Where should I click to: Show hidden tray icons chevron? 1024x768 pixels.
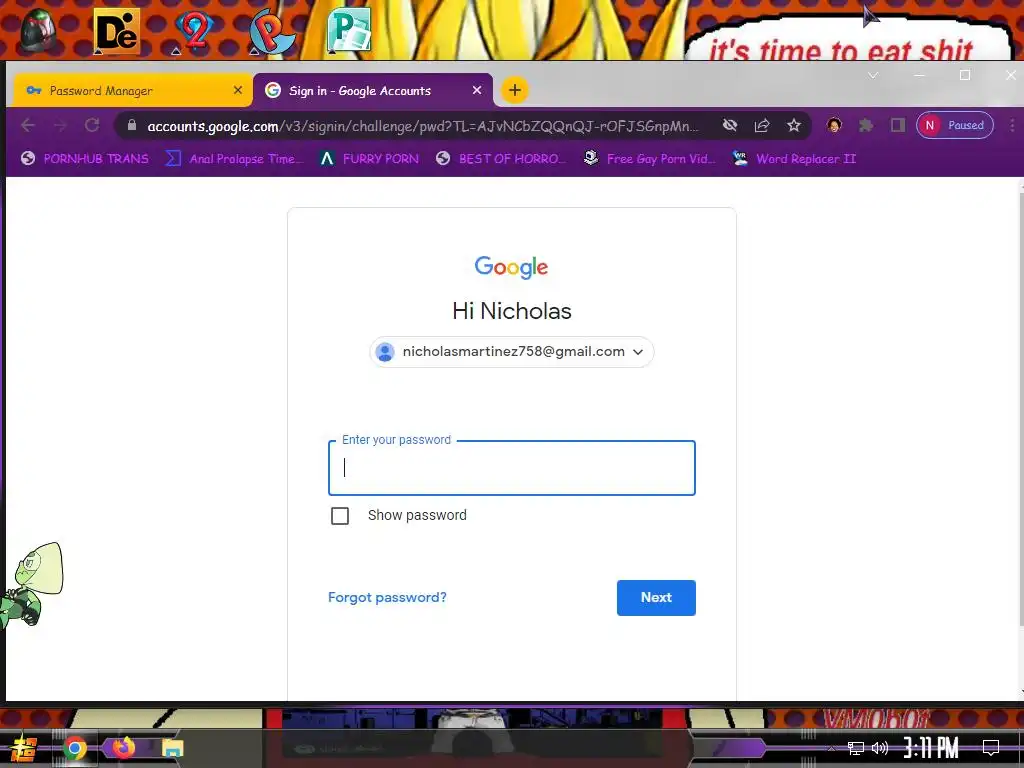pyautogui.click(x=831, y=748)
